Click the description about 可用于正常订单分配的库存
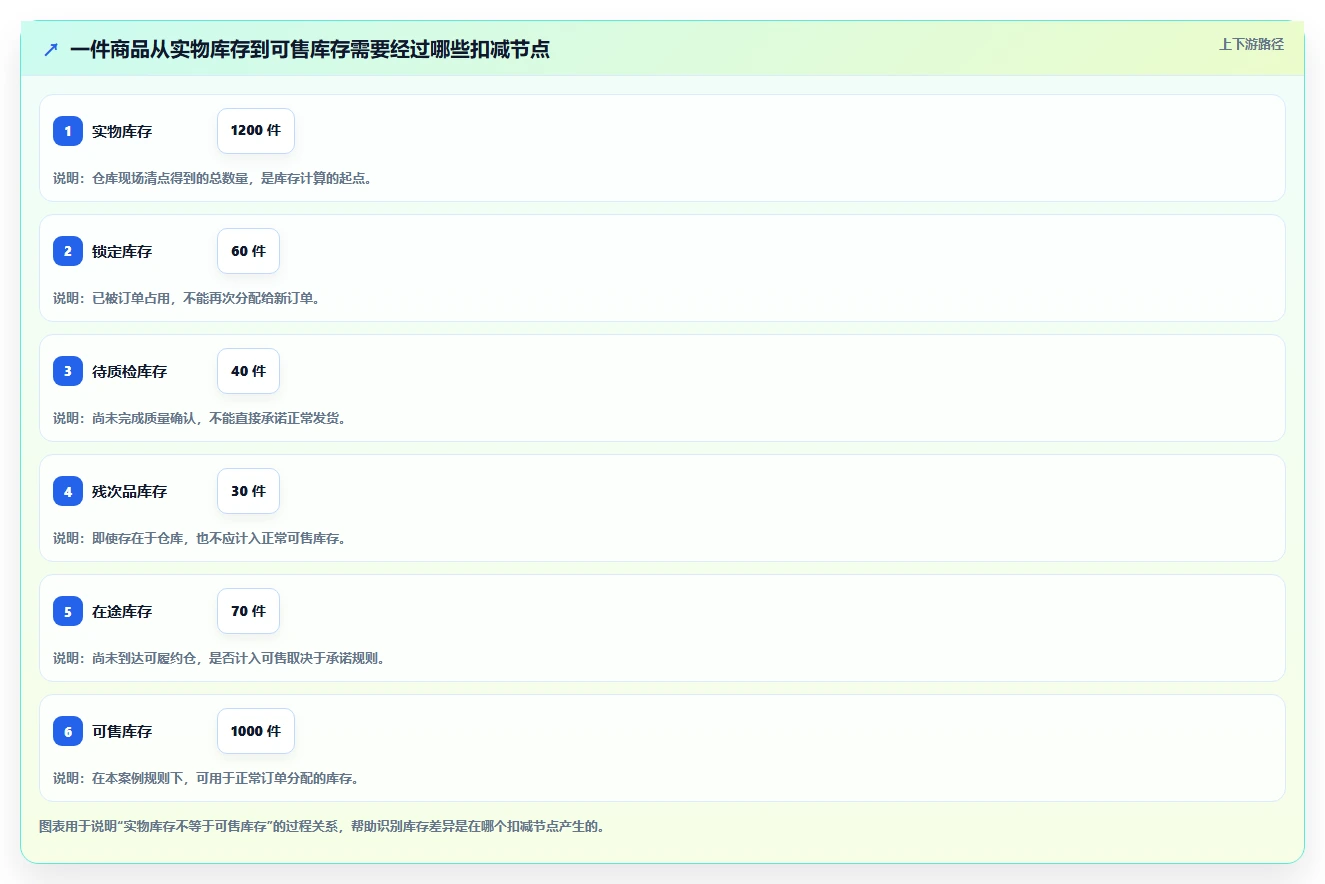 coord(206,778)
